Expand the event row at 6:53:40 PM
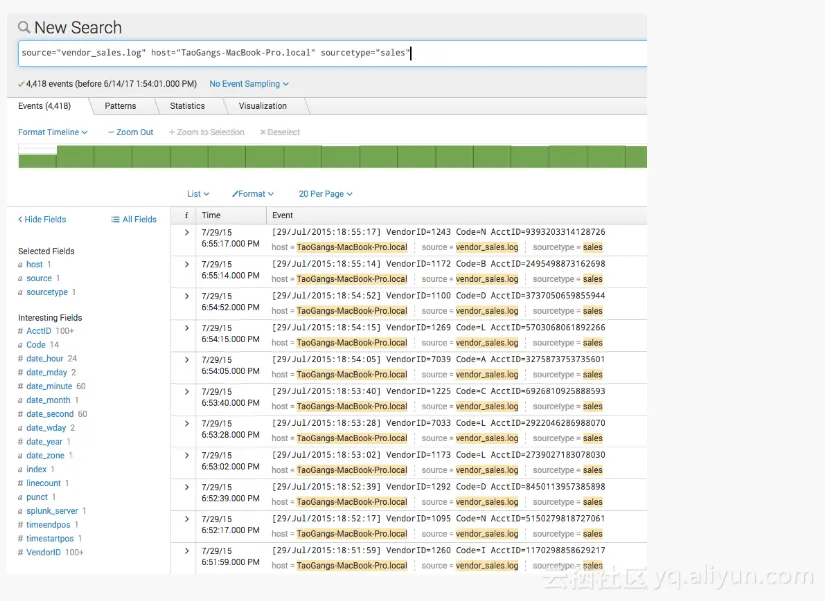 click(187, 391)
